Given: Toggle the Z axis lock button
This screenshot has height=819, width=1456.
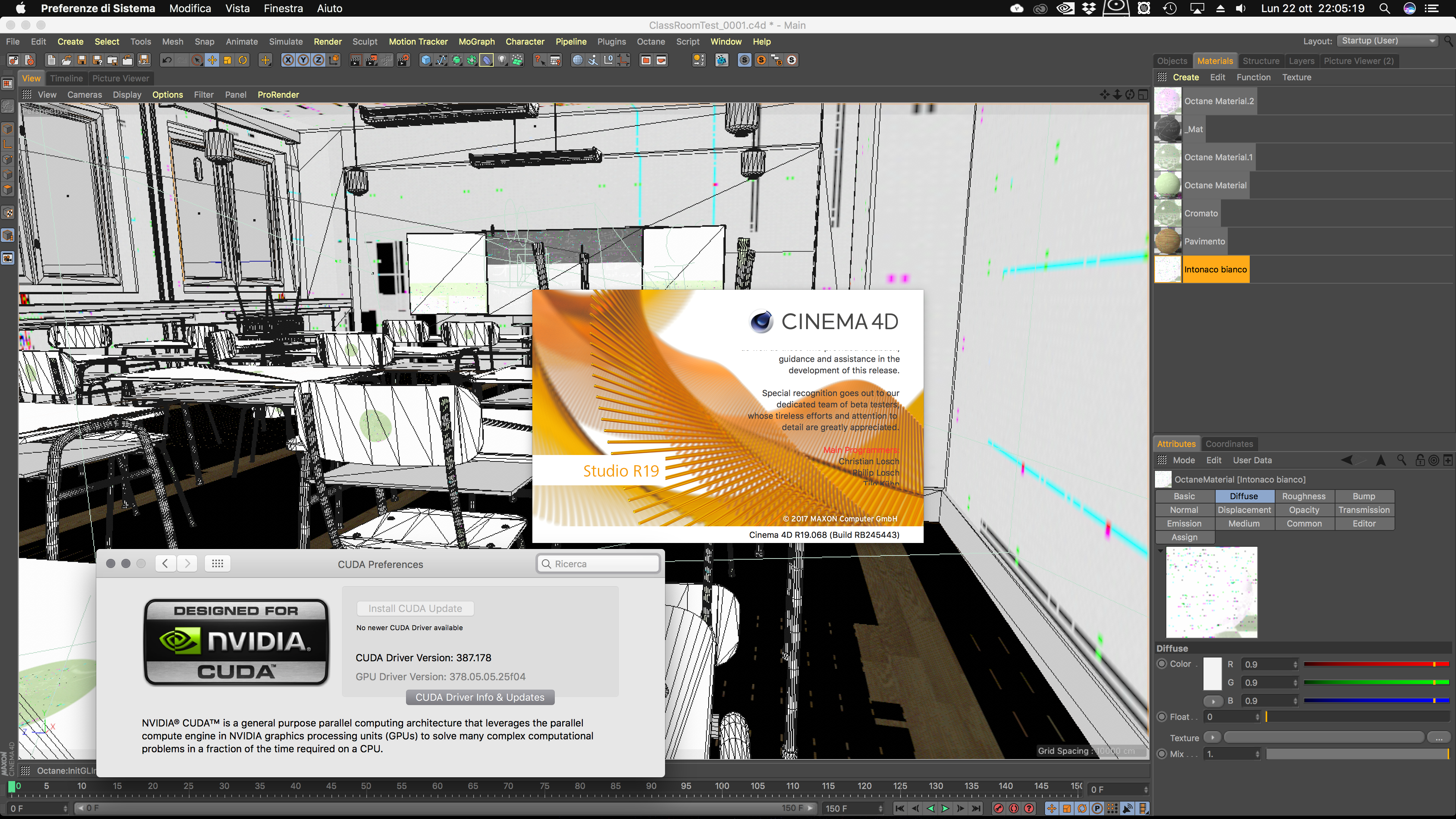Looking at the screenshot, I should point(319,60).
